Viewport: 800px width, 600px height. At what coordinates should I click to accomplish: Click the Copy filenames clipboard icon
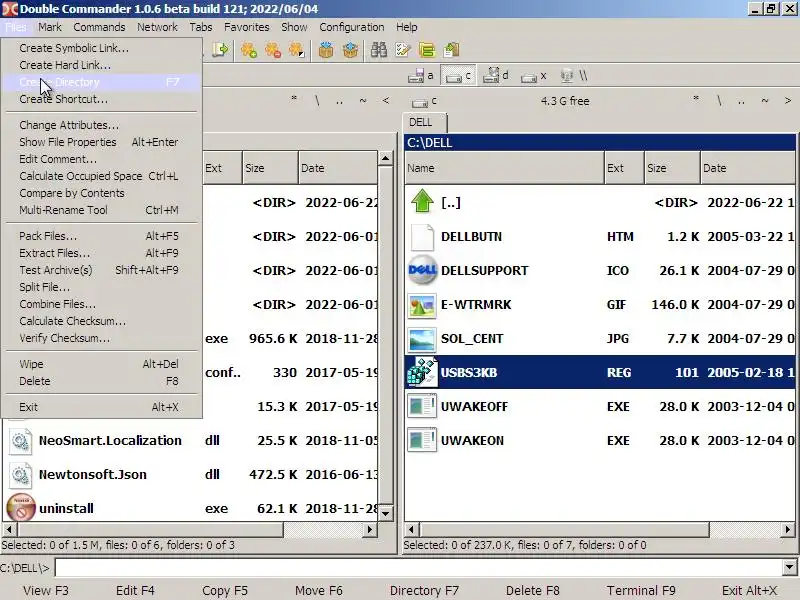tap(452, 49)
